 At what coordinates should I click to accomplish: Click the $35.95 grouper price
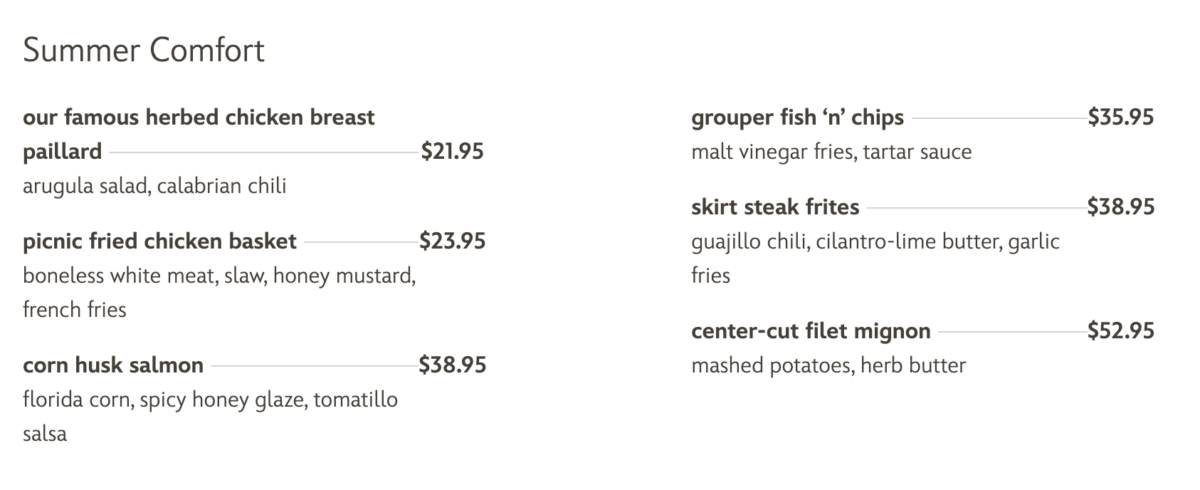[x=1121, y=118]
